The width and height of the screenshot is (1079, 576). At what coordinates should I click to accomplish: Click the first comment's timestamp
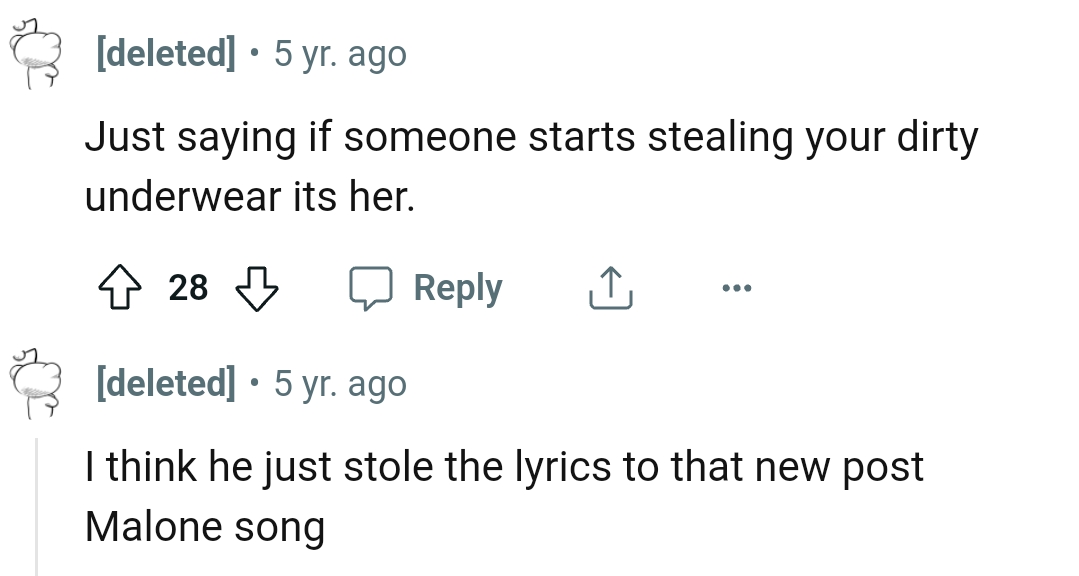(339, 53)
